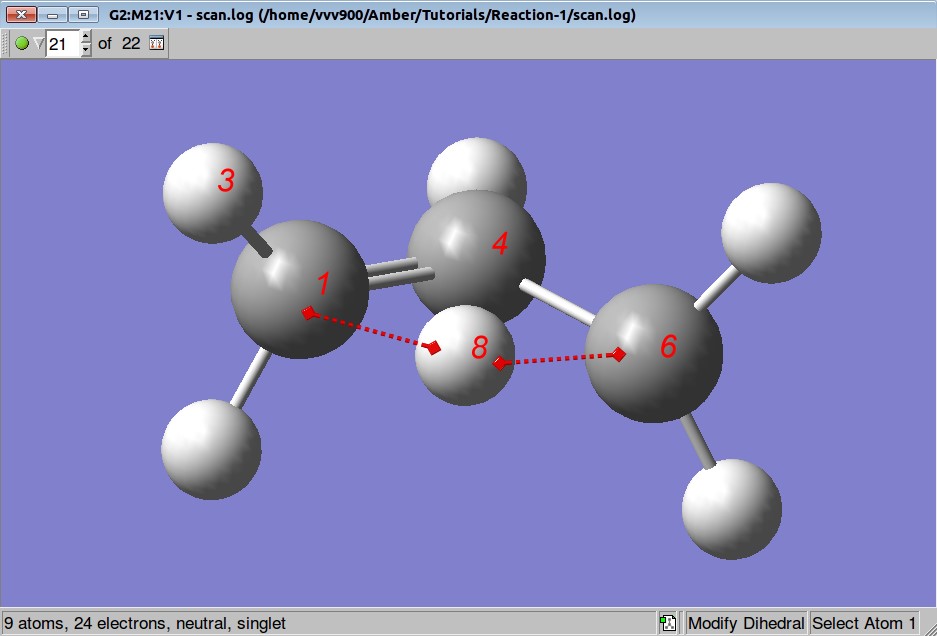Viewport: 937px width, 636px height.
Task: Click the '9 atoms, 24 electrons' status text
Action: click(145, 623)
